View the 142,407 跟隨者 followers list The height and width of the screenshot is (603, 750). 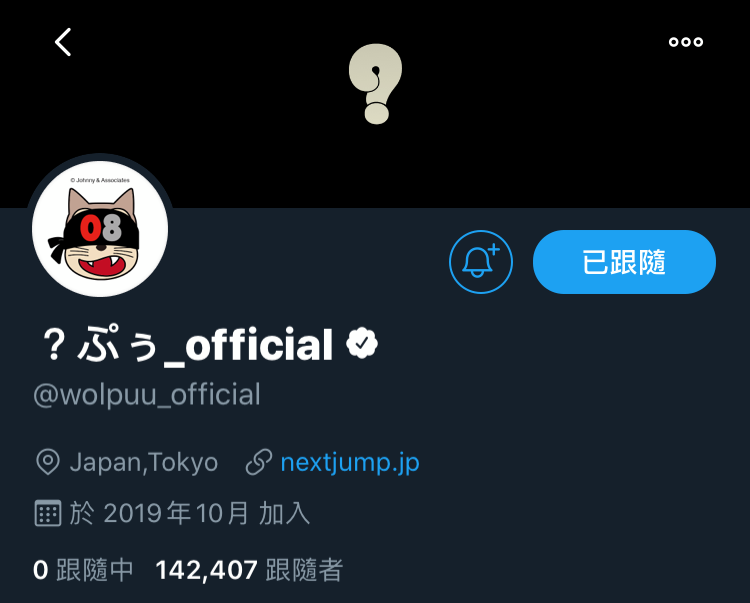tap(249, 570)
